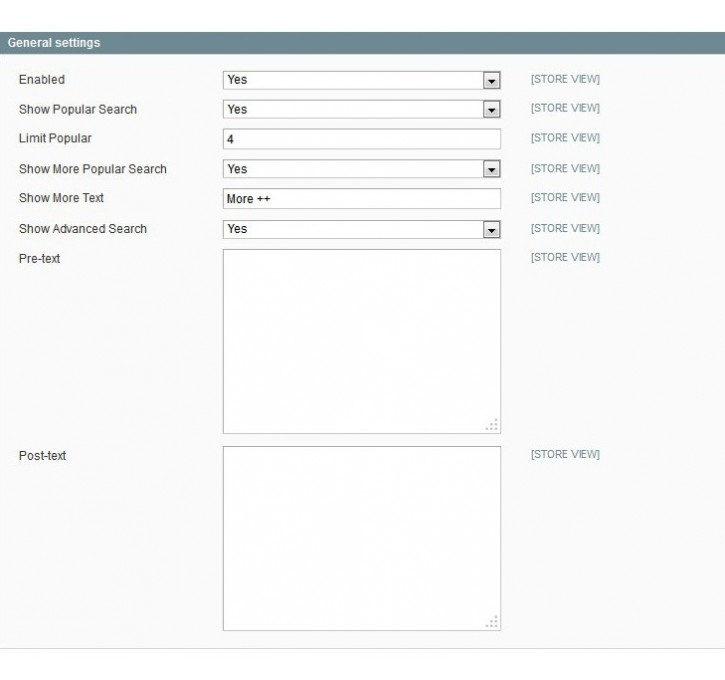Click the Limit Popular label
Viewport: 725px width, 680px height.
(x=55, y=138)
